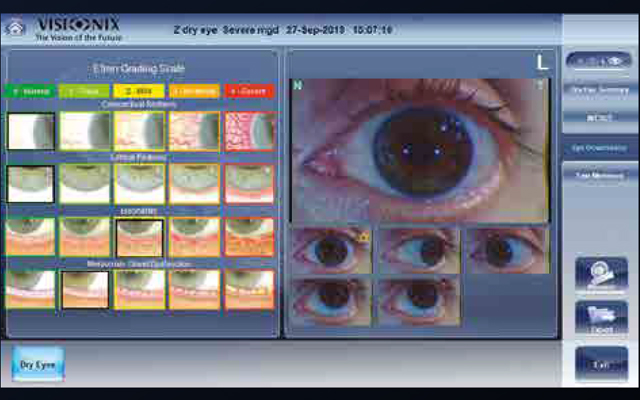
Task: Select first captured eye thumbnail with warning
Action: (331, 250)
